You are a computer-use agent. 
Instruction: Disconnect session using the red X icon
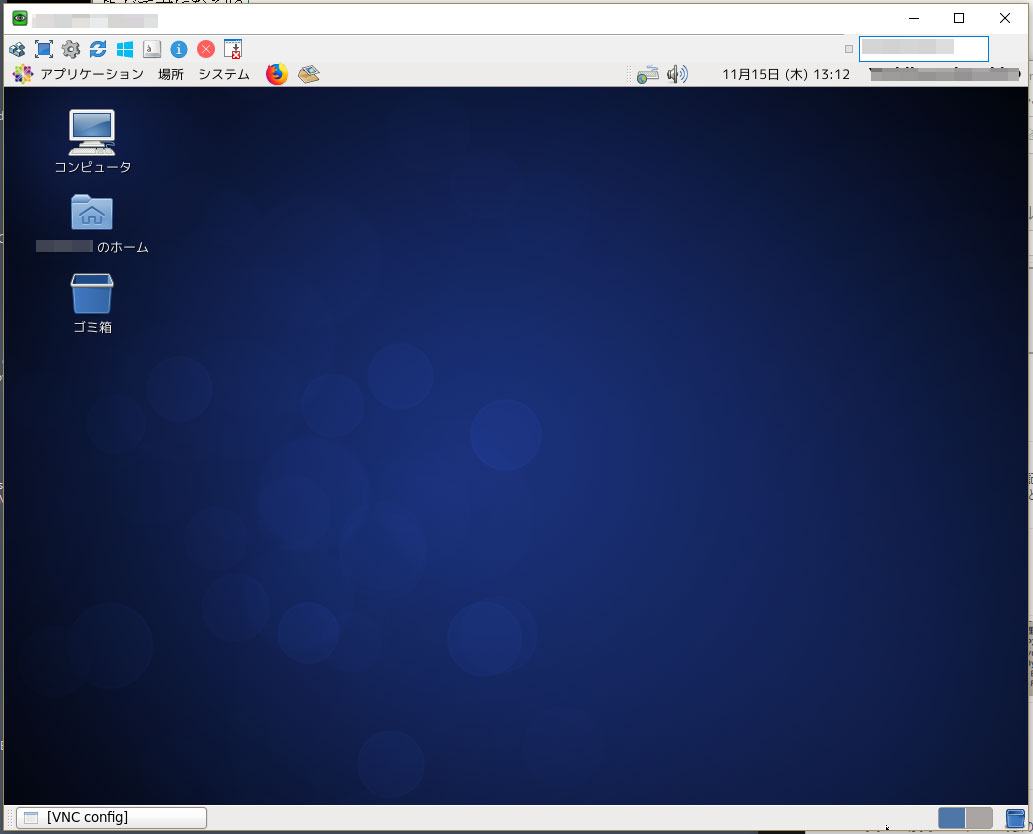[206, 49]
